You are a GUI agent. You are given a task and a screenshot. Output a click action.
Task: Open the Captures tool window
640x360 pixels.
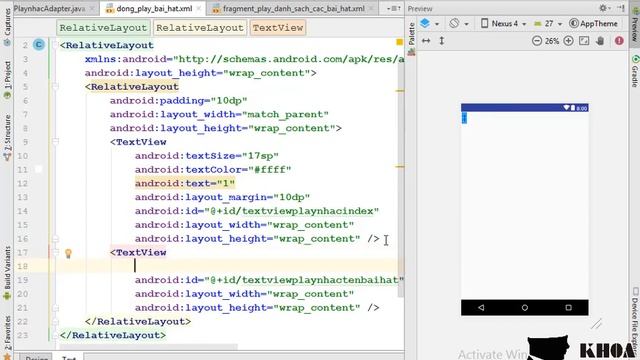click(x=7, y=28)
